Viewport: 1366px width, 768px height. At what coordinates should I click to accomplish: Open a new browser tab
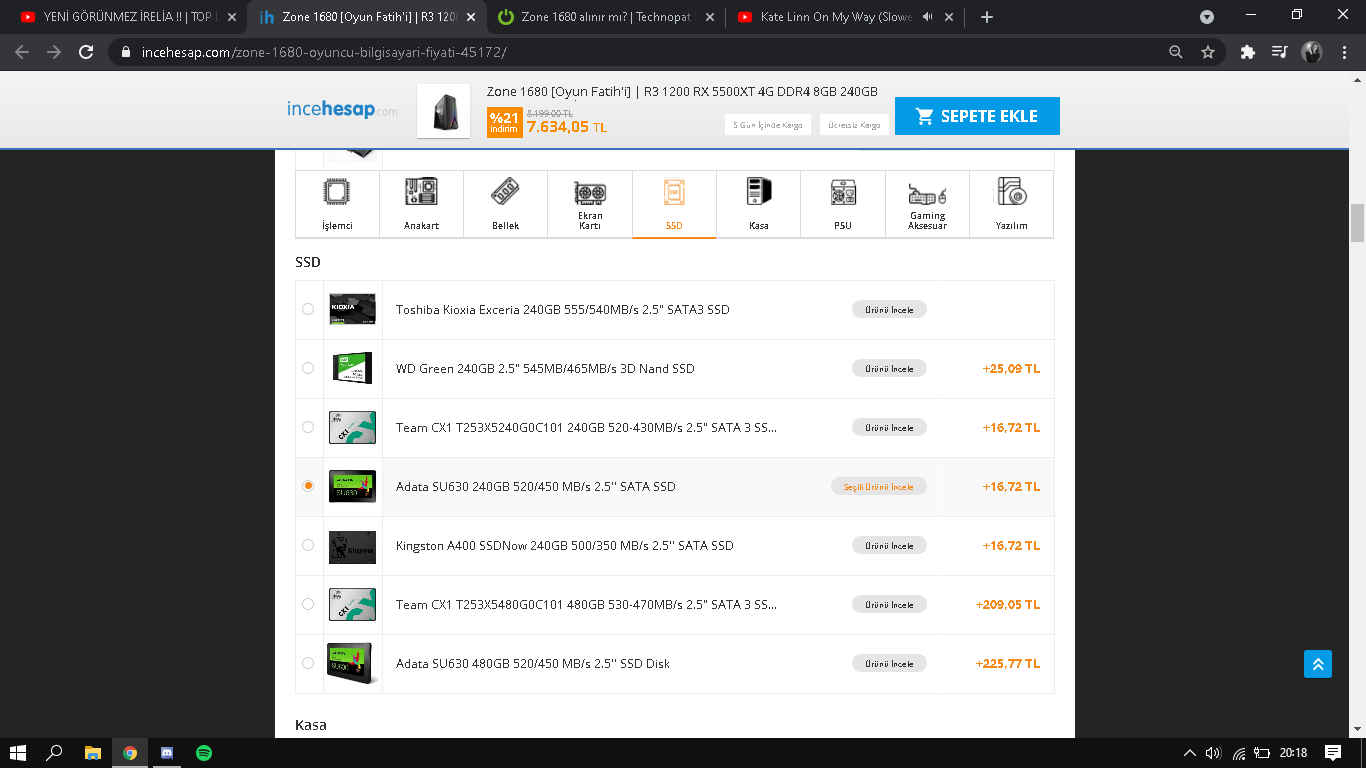pyautogui.click(x=987, y=17)
